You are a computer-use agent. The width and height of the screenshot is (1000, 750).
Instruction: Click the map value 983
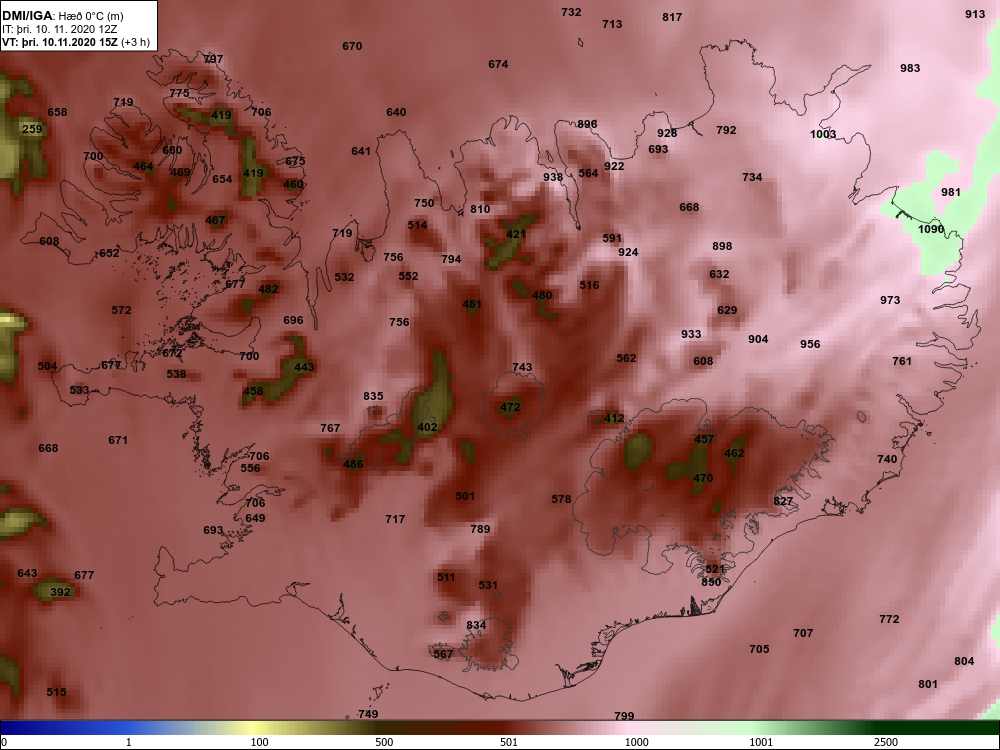(x=910, y=68)
